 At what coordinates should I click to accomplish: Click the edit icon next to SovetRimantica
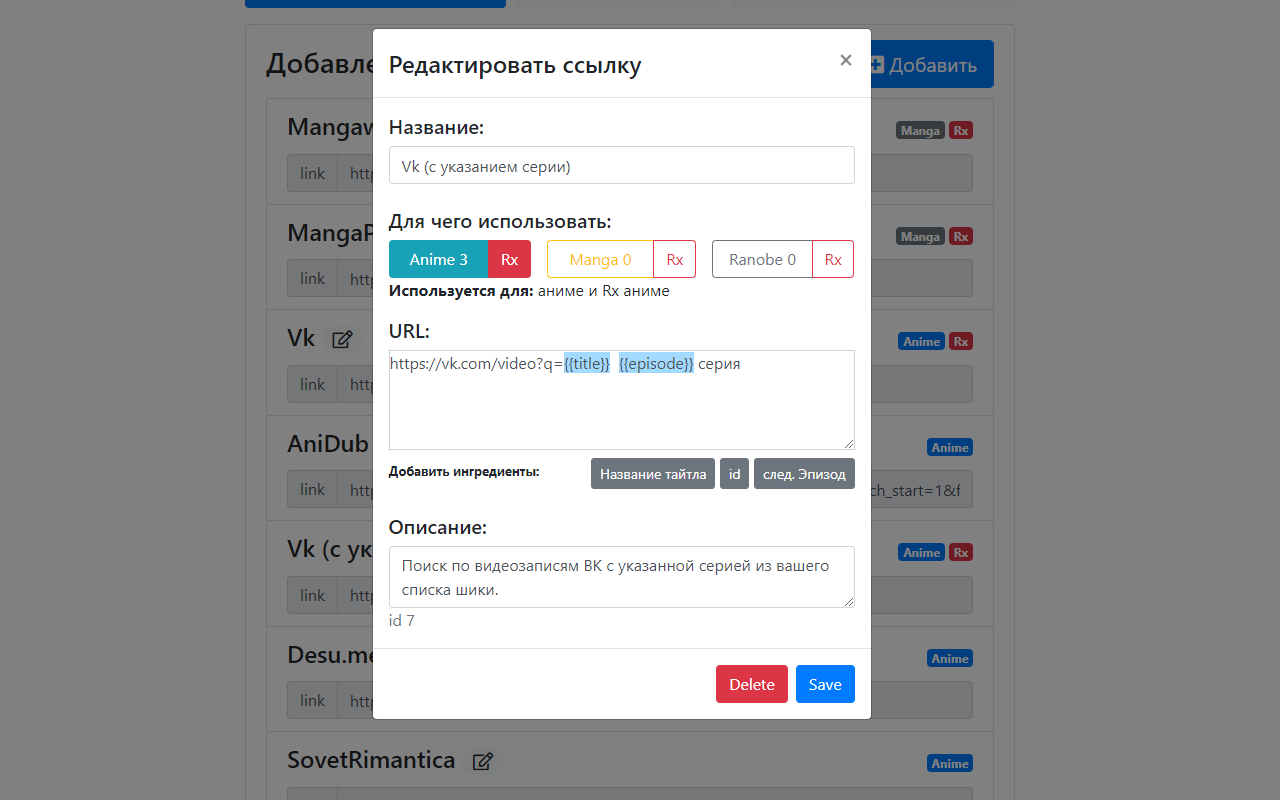pos(483,762)
